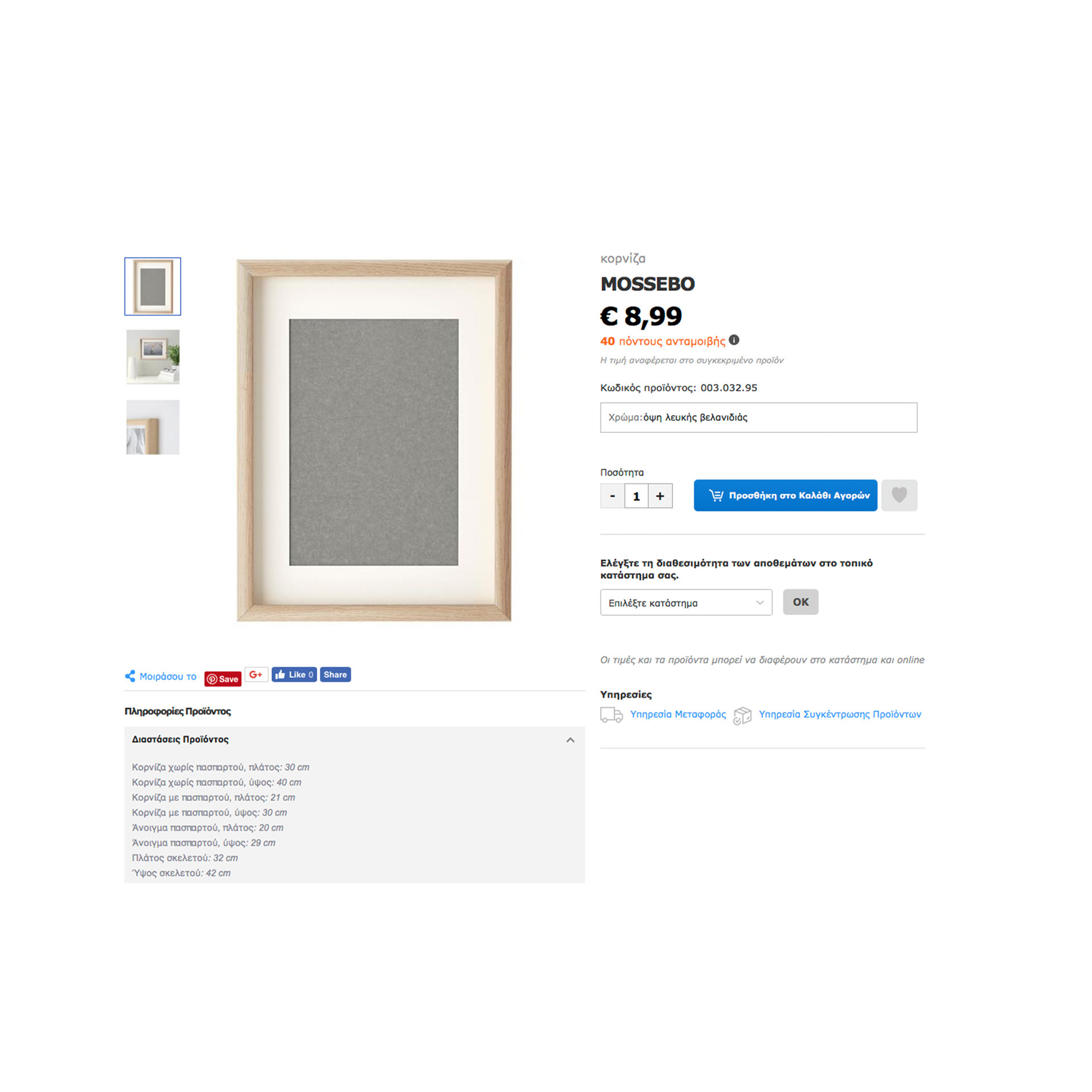Click the delivery truck icon under Υπηρεσίες
1092x1092 pixels.
[x=611, y=715]
